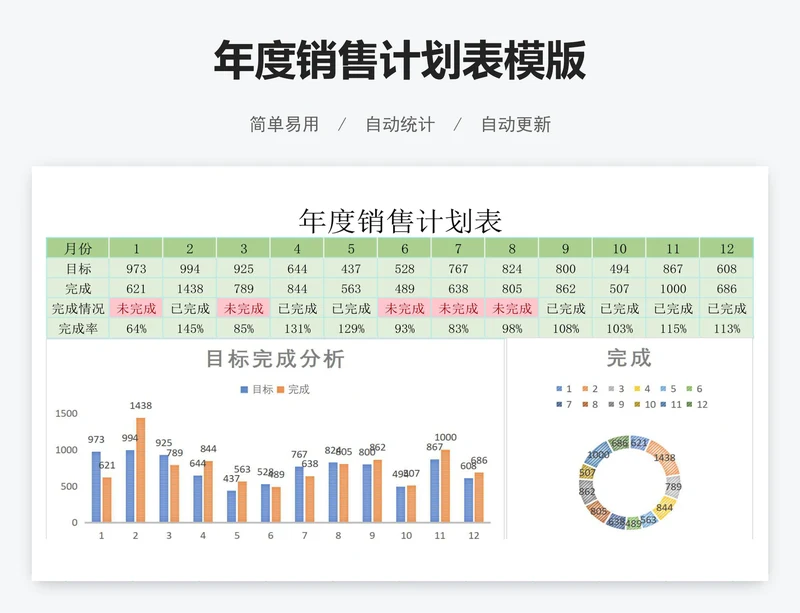Click month 6 column header cell
800x613 pixels.
coord(405,248)
